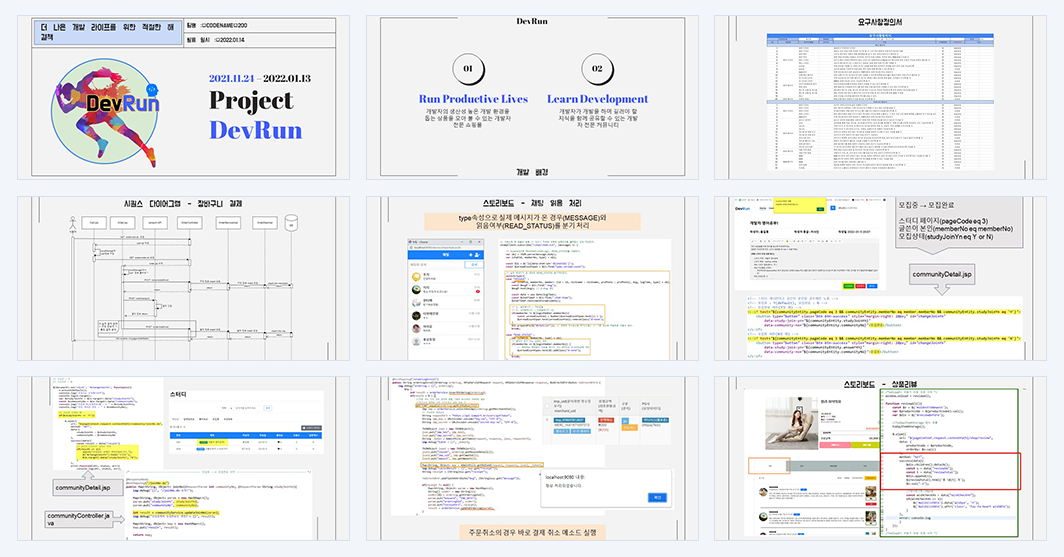Click the 'type속성으로 실제 메시지가 온 경우' caption
This screenshot has height=557, width=1064.
(532, 222)
